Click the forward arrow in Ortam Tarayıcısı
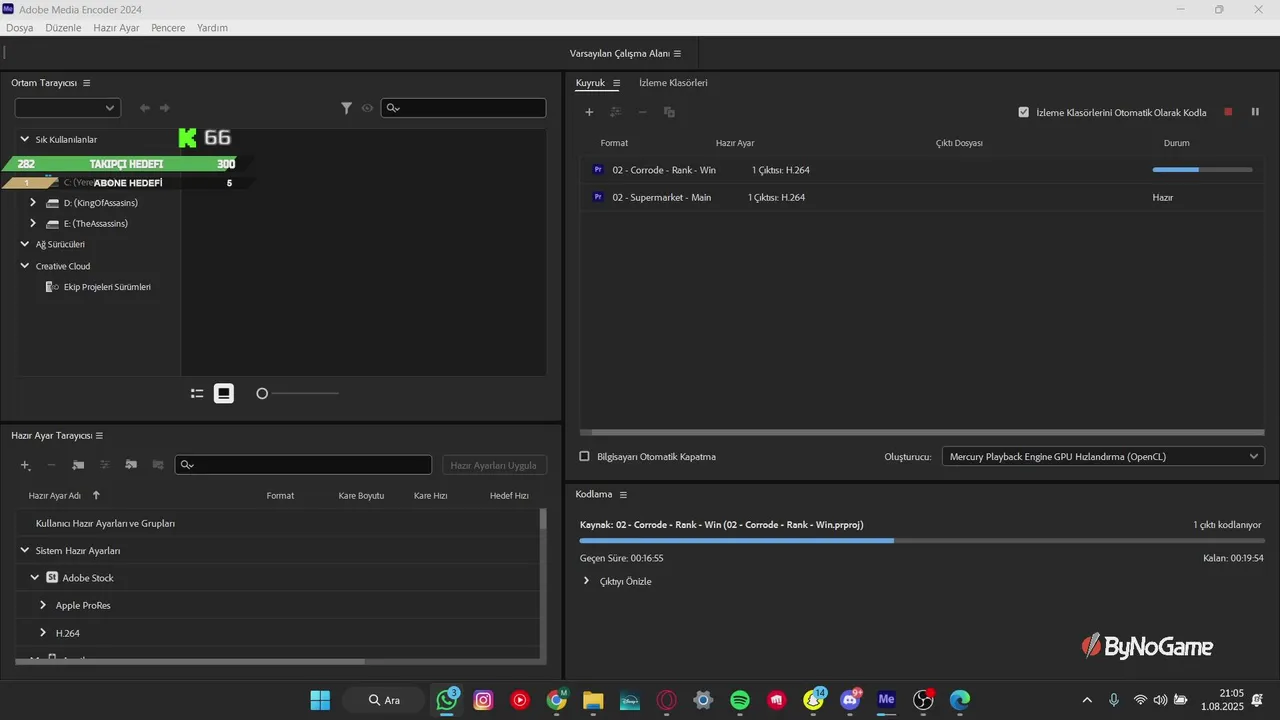The image size is (1280, 720). [165, 108]
